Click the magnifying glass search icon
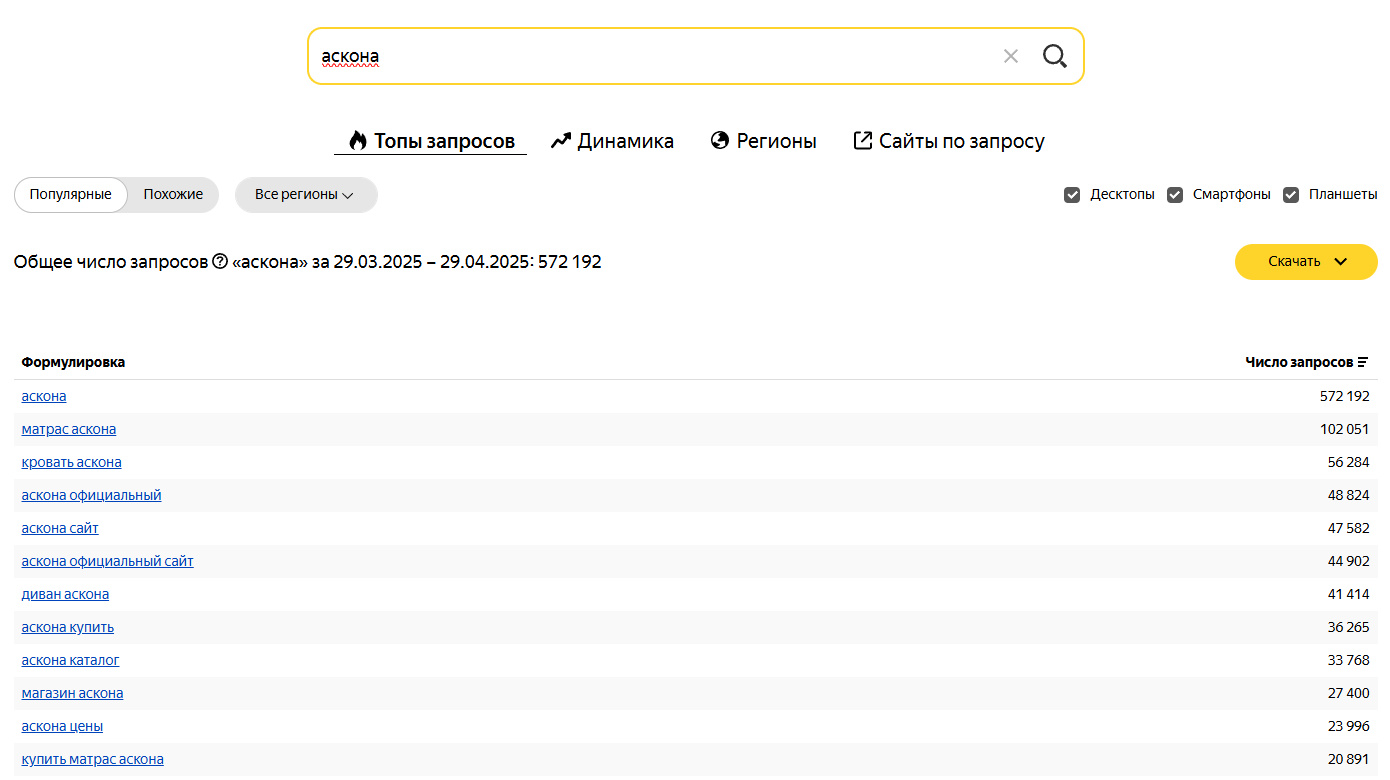The width and height of the screenshot is (1390, 780). (x=1055, y=56)
